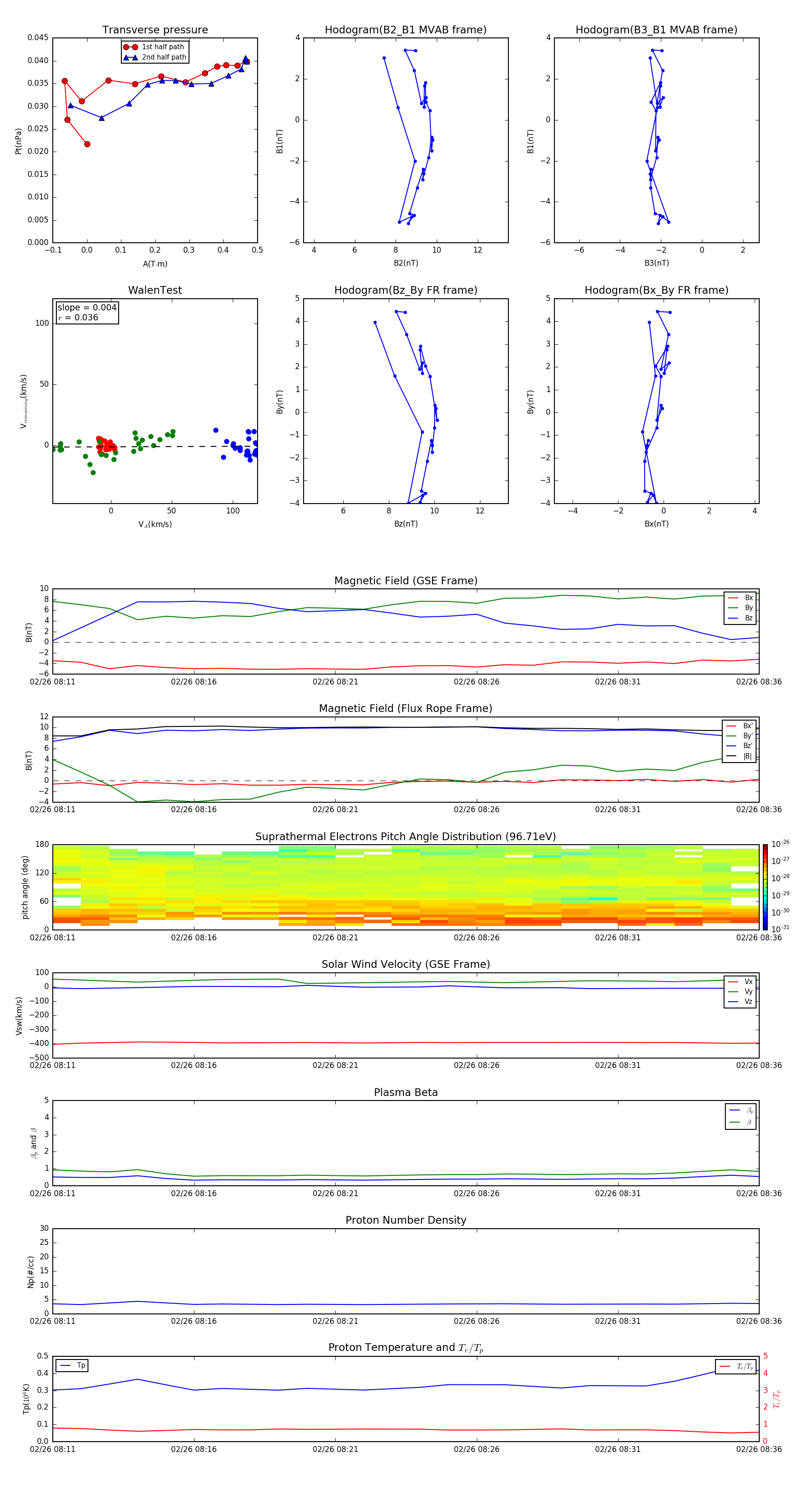Click the "slope = 0.004" annotation
This screenshot has width=812, height=1489.
87,308
